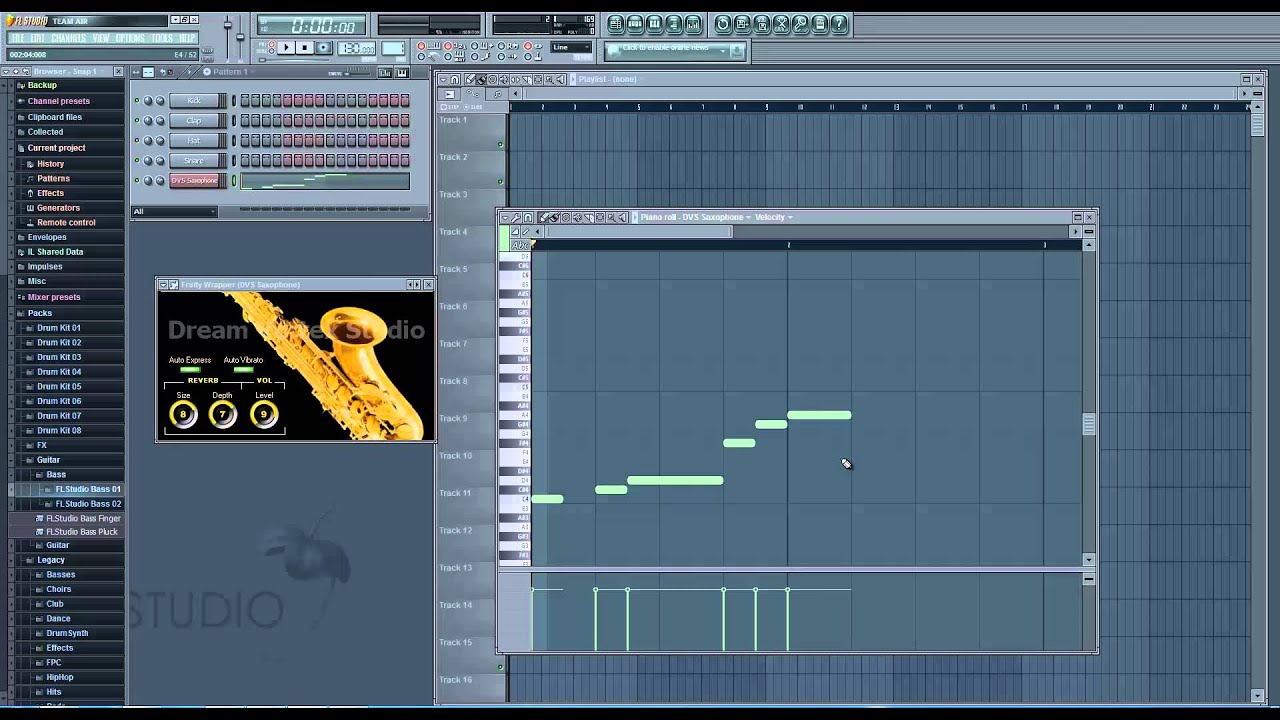This screenshot has width=1280, height=720.
Task: Select the piano roll paint brush tool
Action: (x=555, y=217)
